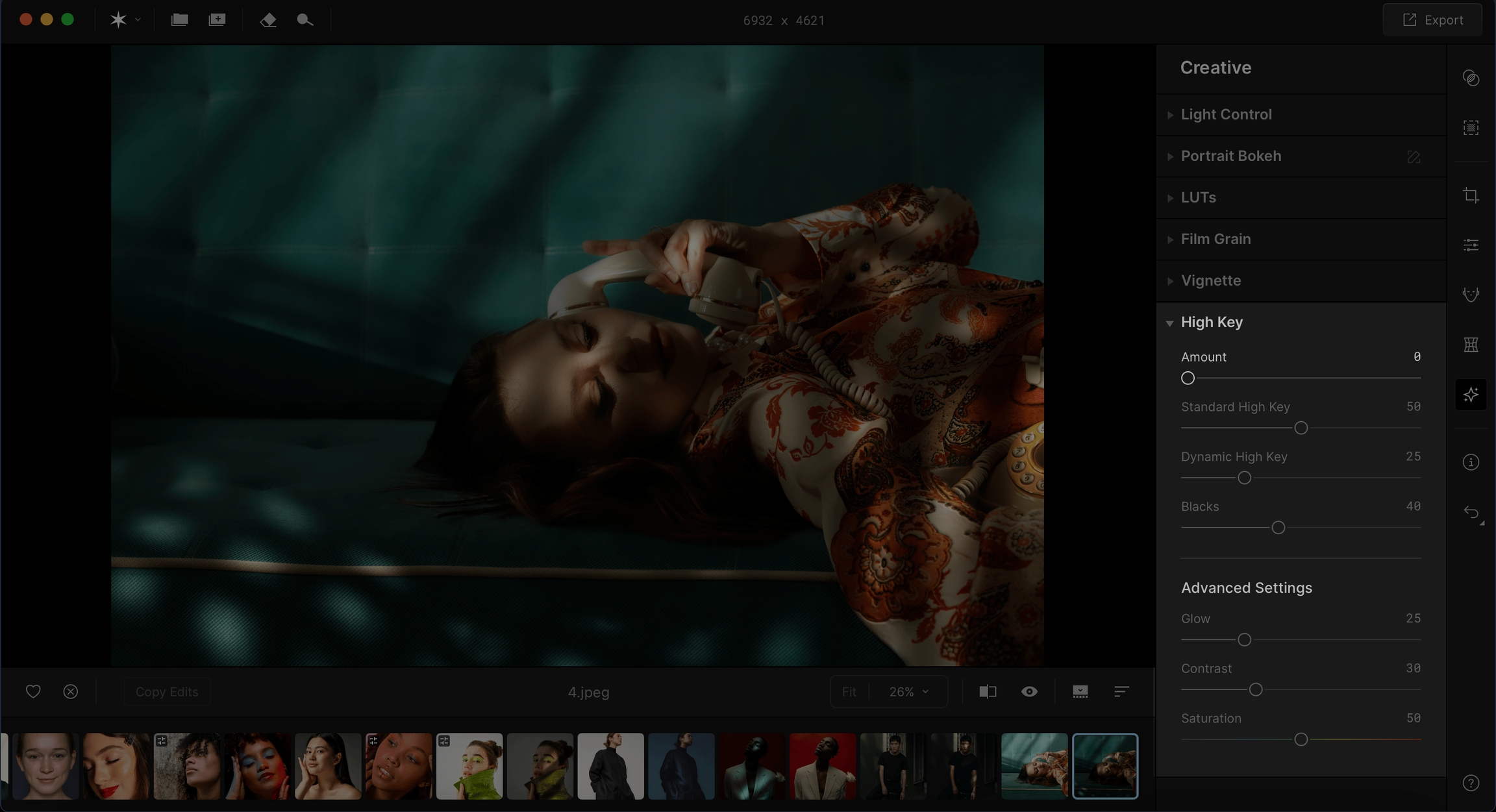Click the eraser tool in top toolbar
Screen dimensions: 1496x812
tap(268, 20)
